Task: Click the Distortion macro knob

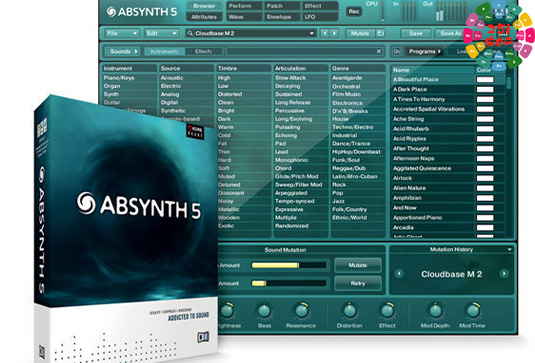Action: pos(350,310)
